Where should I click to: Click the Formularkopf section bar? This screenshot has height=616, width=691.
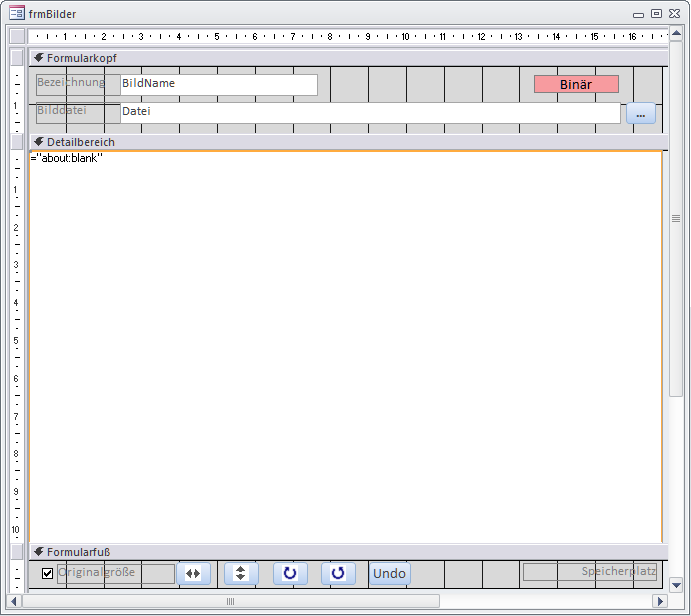tap(348, 58)
